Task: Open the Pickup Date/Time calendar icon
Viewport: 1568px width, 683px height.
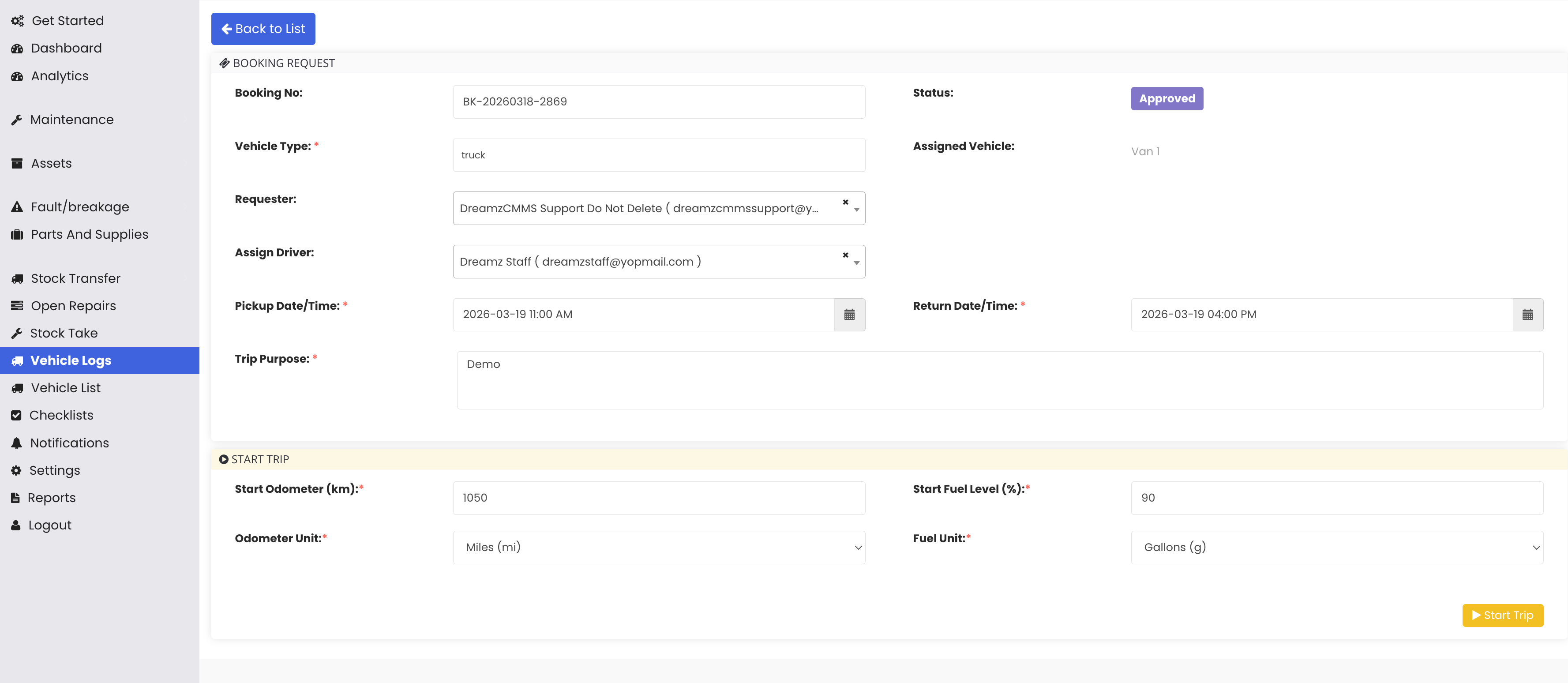Action: [x=849, y=315]
